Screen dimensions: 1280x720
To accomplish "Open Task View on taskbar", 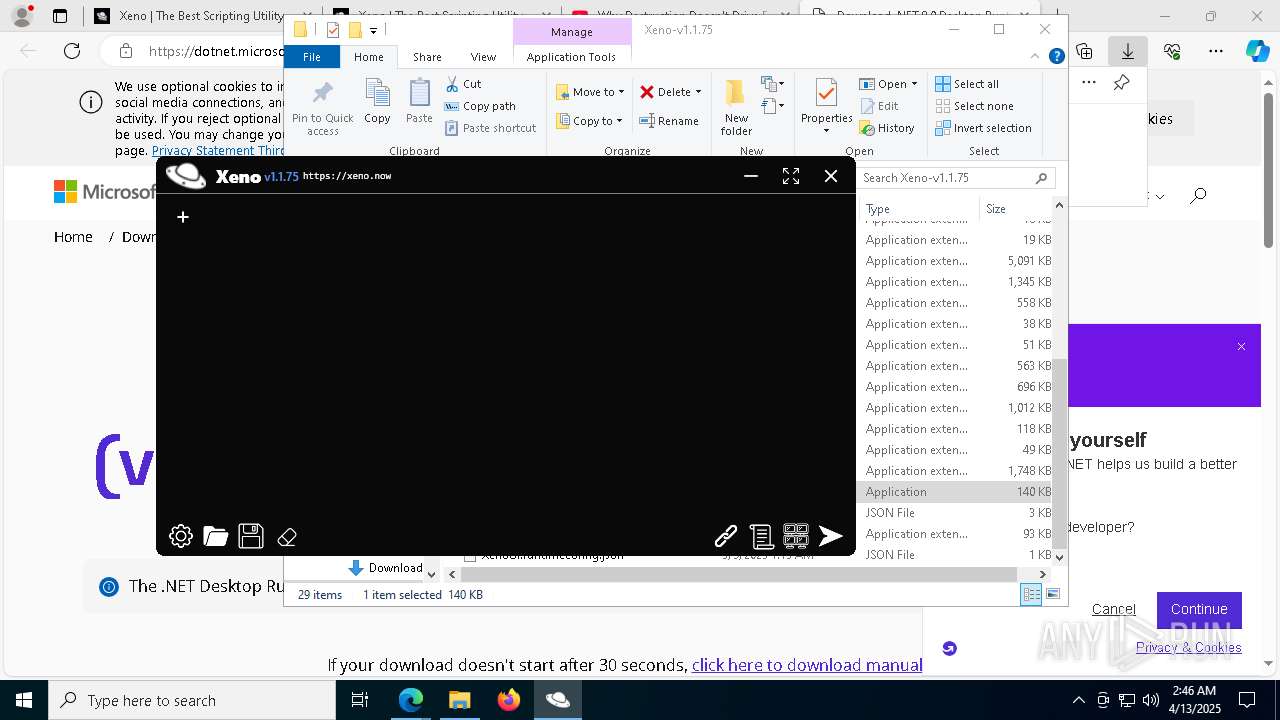I will 360,700.
